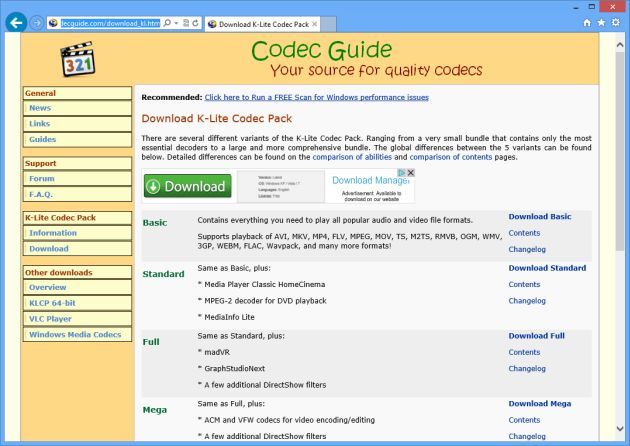Open Contents link for Mega variant
630x446 pixels.
pos(524,420)
